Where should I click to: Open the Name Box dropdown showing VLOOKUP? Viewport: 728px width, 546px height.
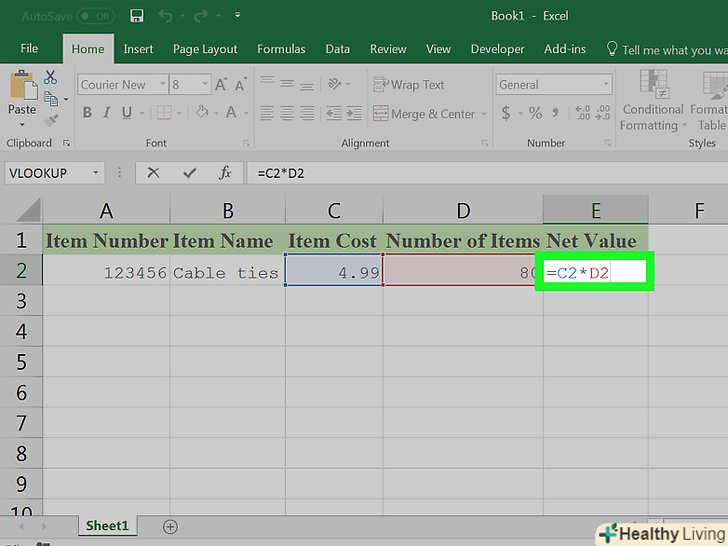pos(97,172)
